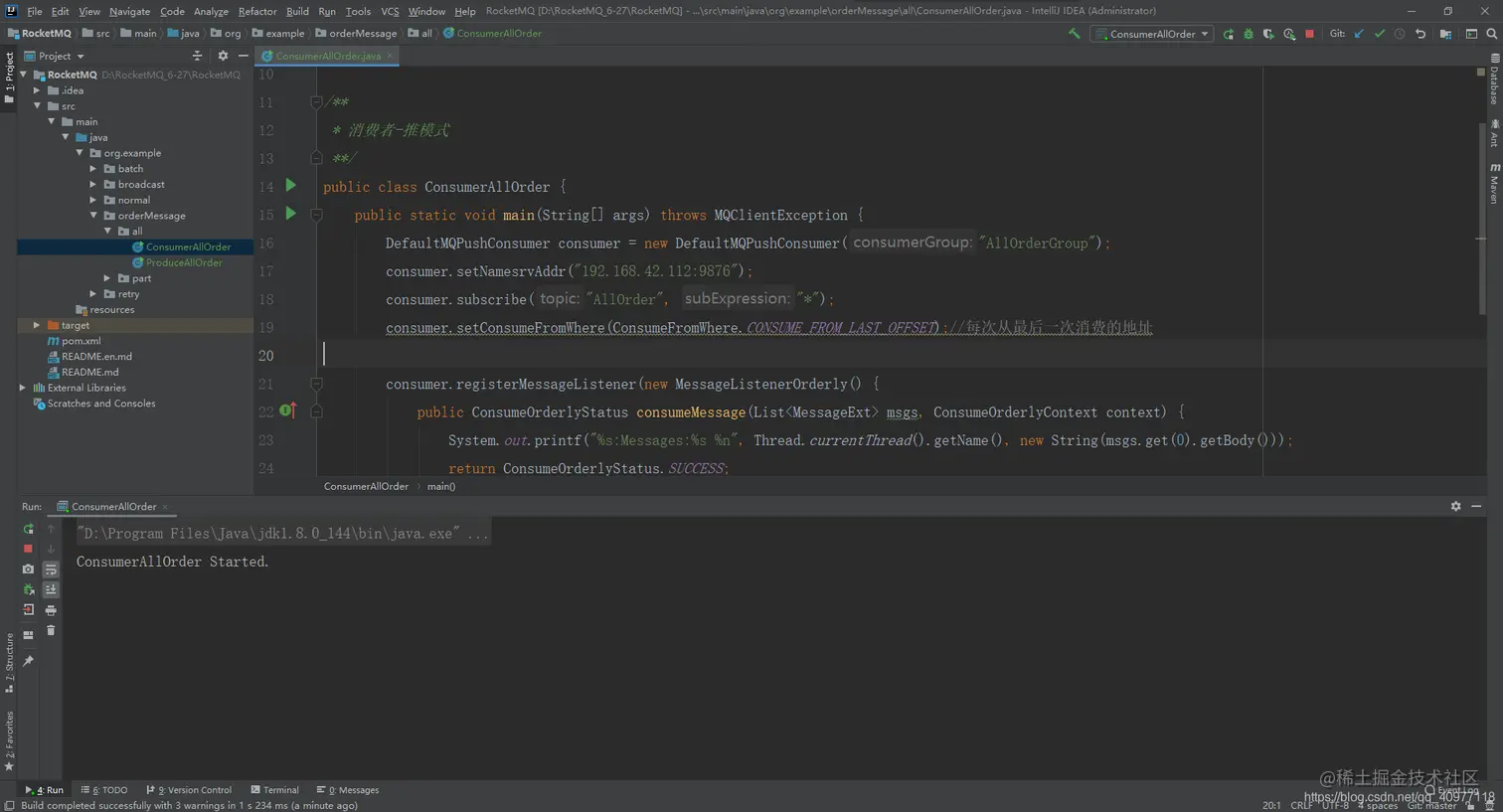
Task: Click the Run Anything window icon
Action: pos(1471,34)
